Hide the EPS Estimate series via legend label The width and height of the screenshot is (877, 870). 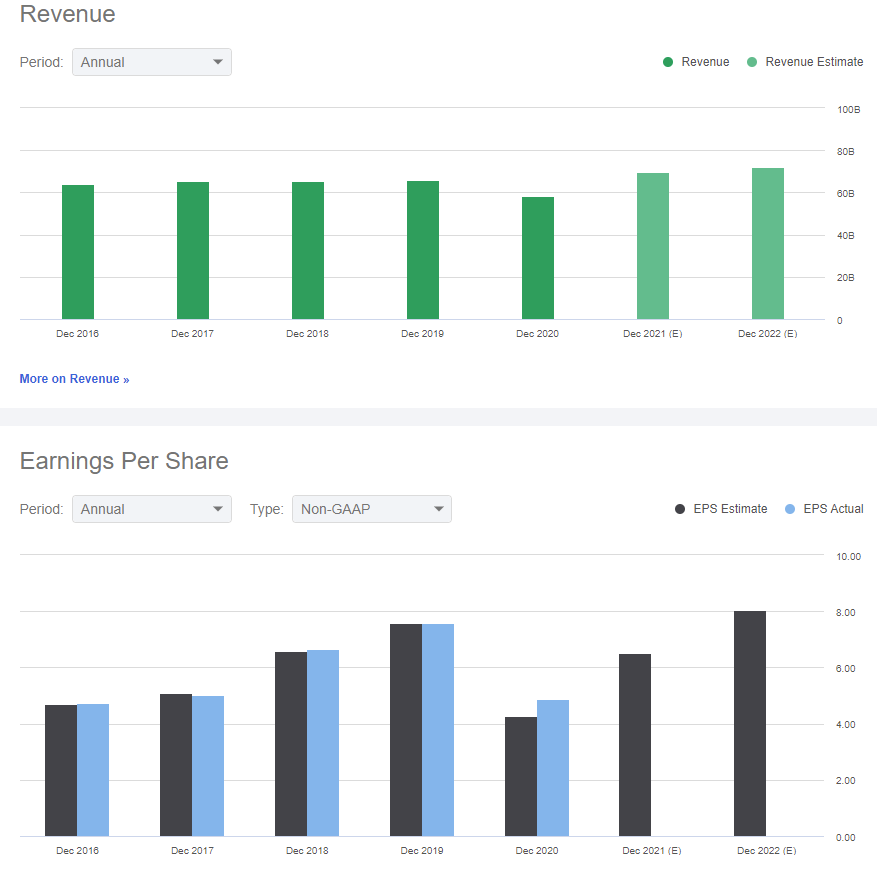730,509
